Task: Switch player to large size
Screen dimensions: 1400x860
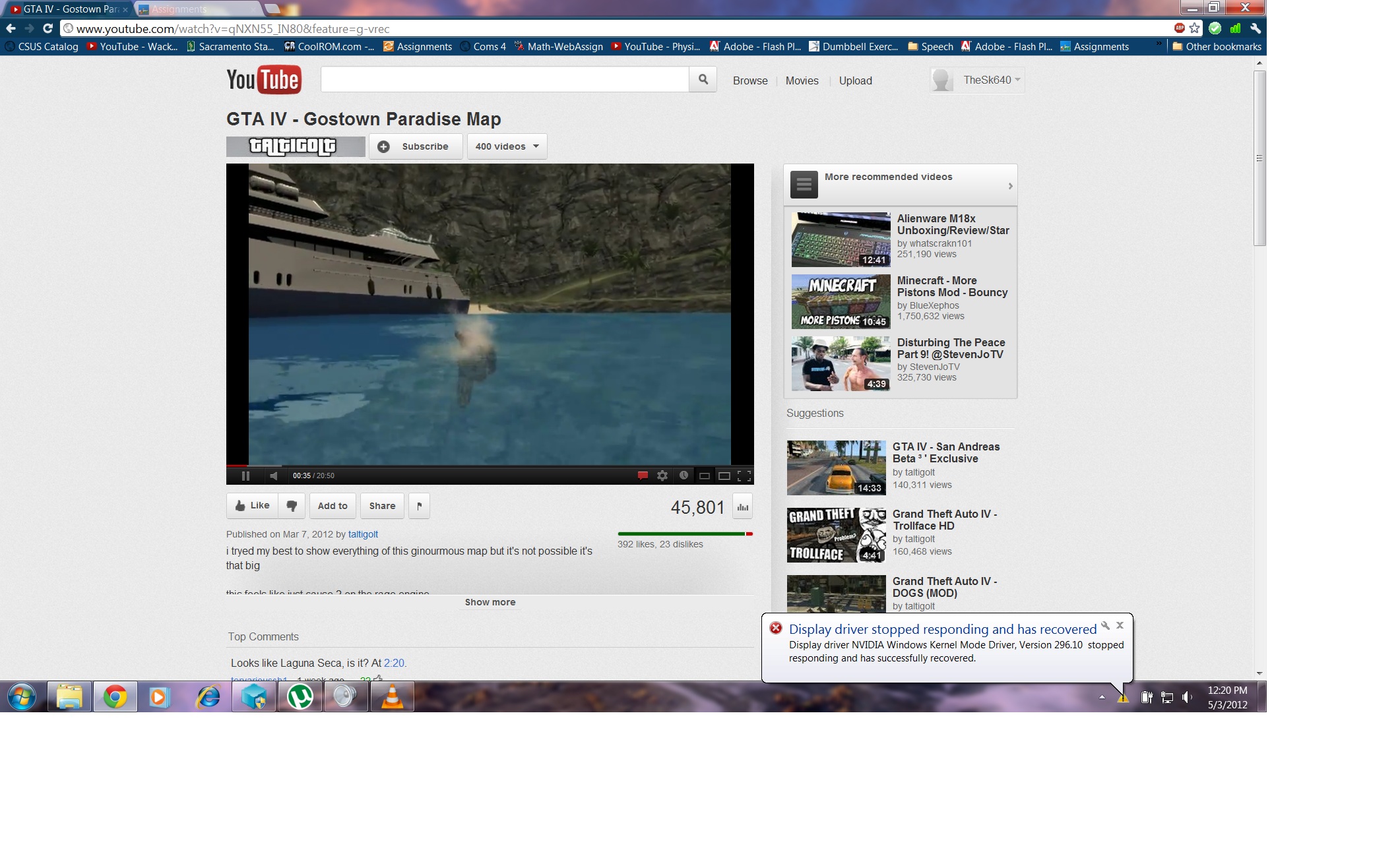Action: point(724,476)
